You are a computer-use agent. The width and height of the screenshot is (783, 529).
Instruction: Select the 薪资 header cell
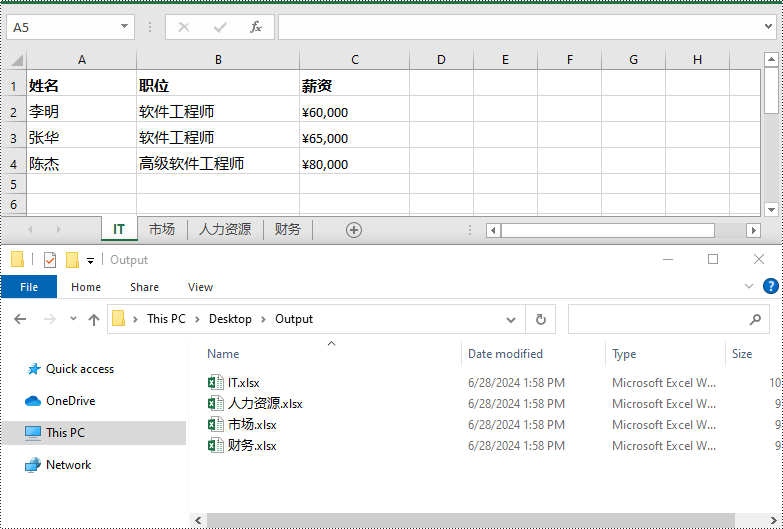[355, 83]
